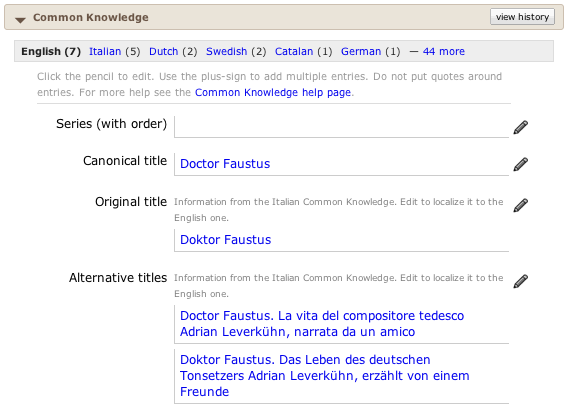Click the empty Series (with order) field
The height and width of the screenshot is (414, 570).
click(341, 126)
